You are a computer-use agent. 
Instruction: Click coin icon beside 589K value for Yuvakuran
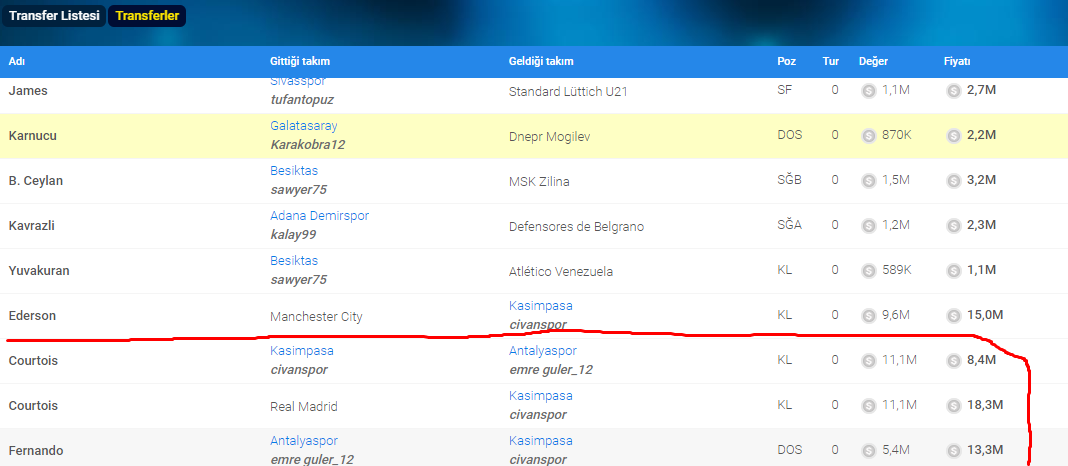868,270
